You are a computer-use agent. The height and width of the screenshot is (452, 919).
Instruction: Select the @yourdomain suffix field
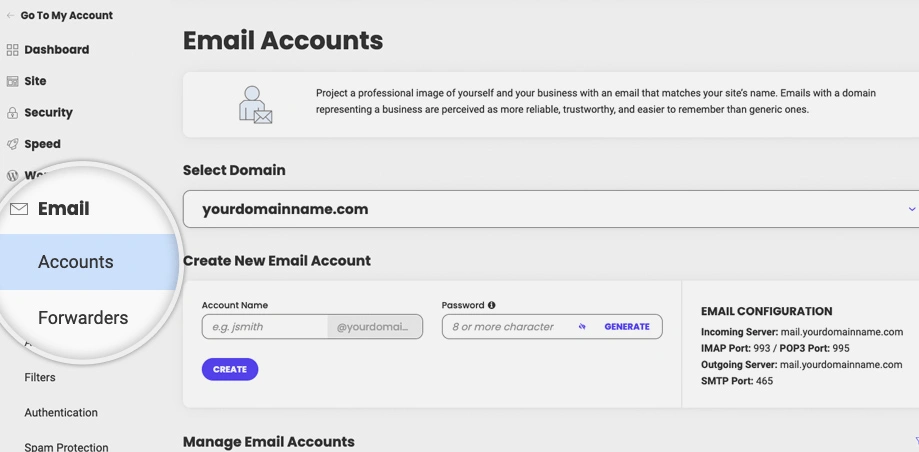pyautogui.click(x=374, y=327)
